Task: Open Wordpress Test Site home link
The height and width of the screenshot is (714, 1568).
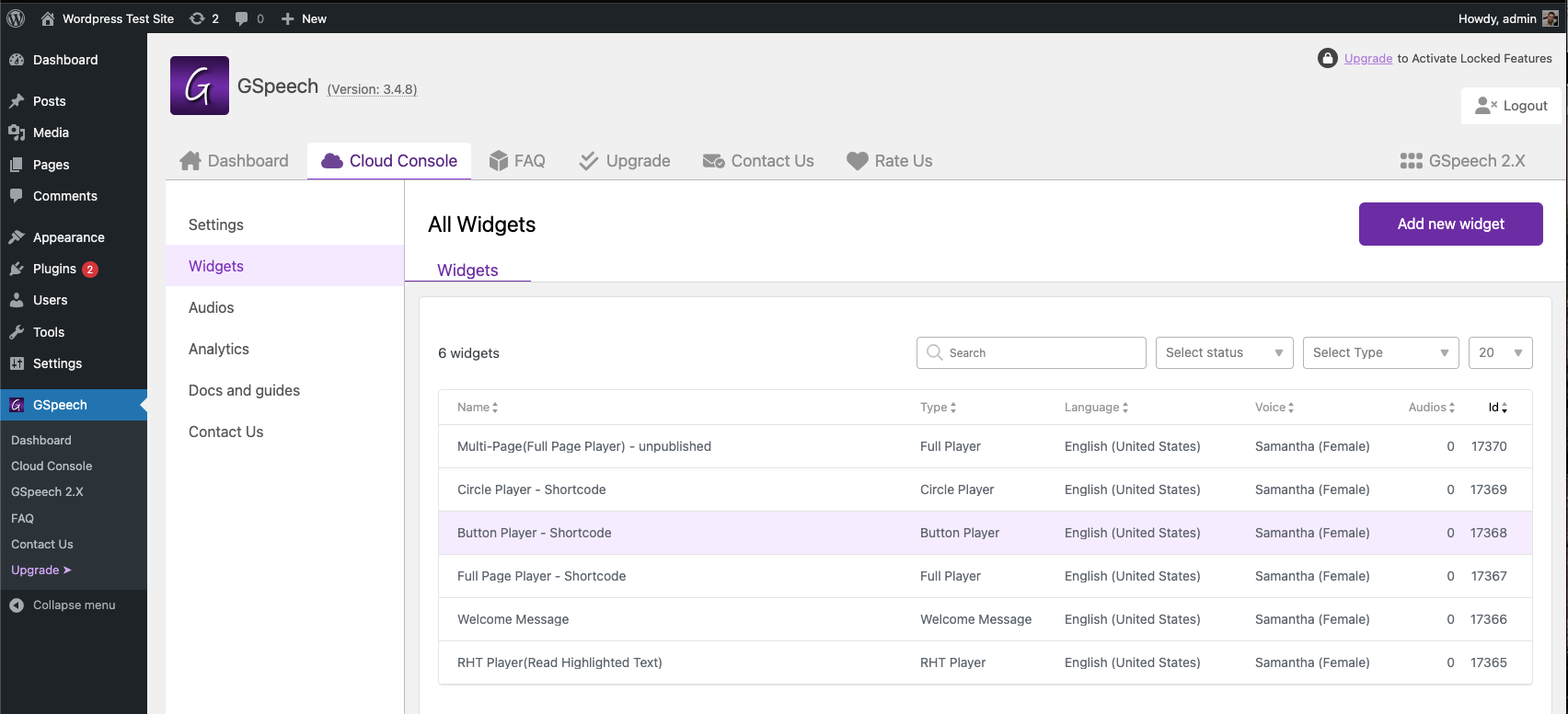Action: tap(108, 18)
